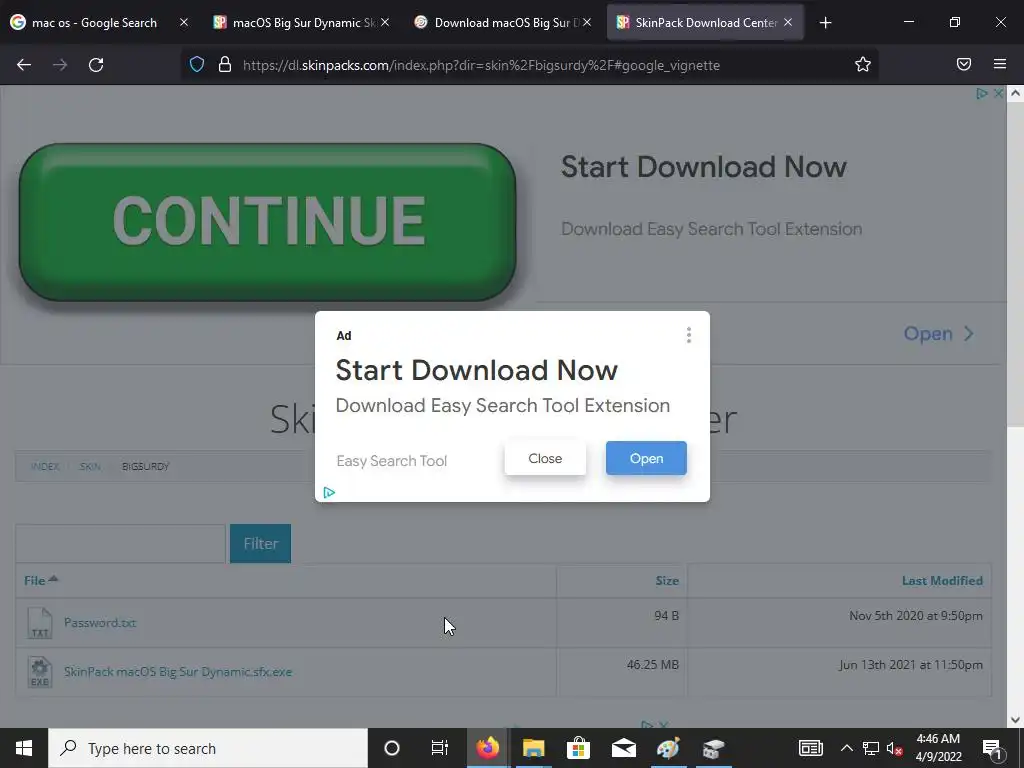
Task: Close the SkinPack Download Center tab
Action: pos(788,22)
